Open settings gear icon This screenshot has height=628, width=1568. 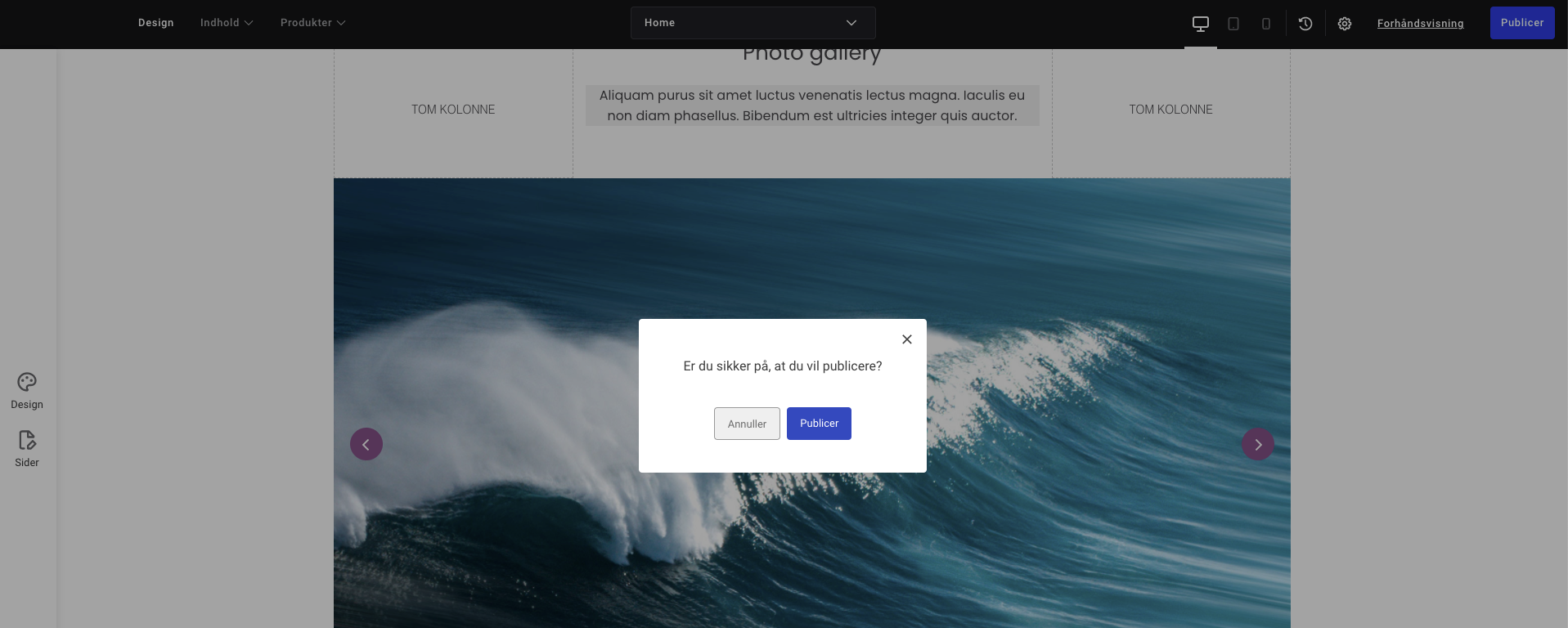point(1344,24)
